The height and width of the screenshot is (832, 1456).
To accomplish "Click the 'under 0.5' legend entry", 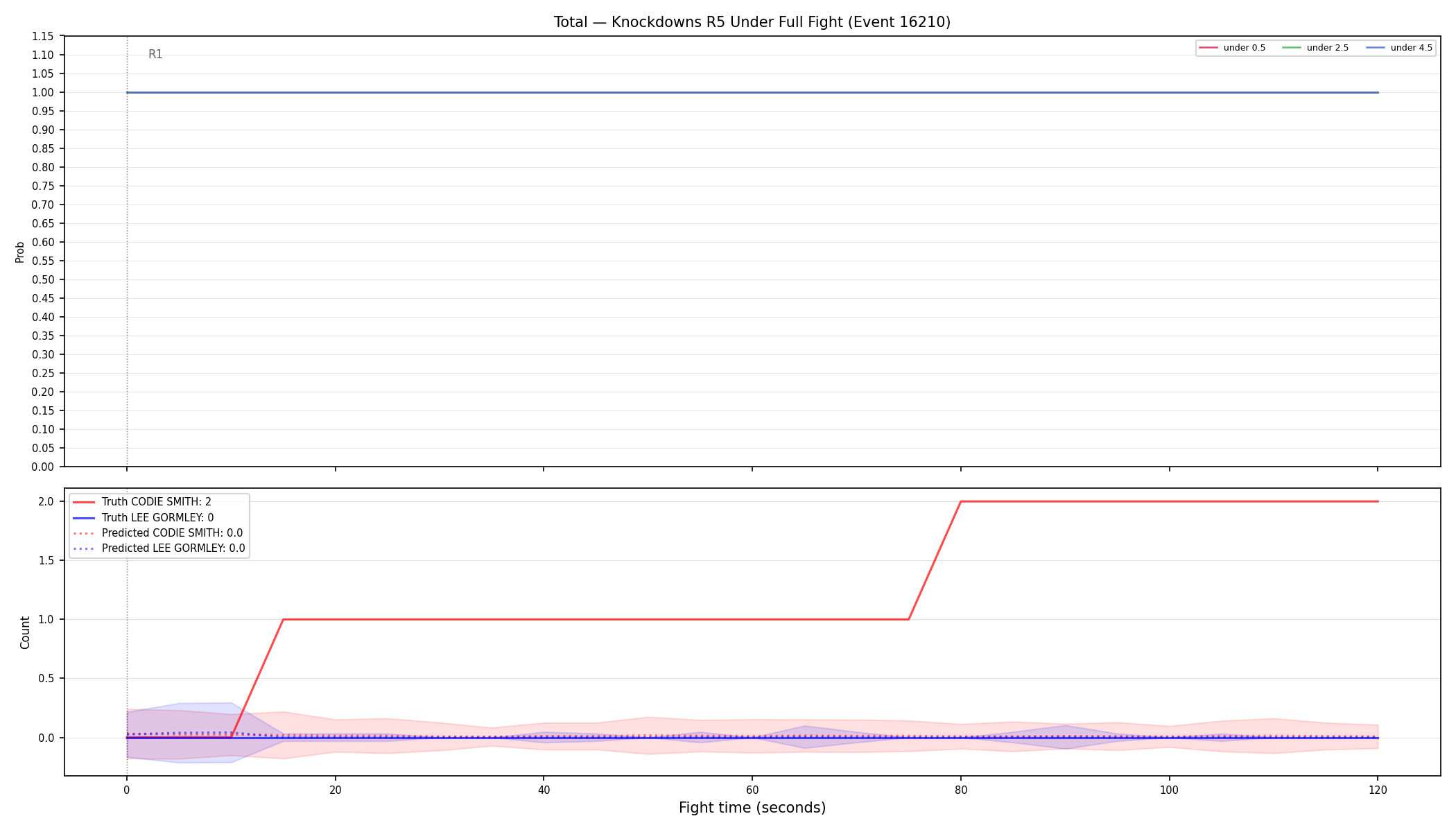I will [1232, 48].
